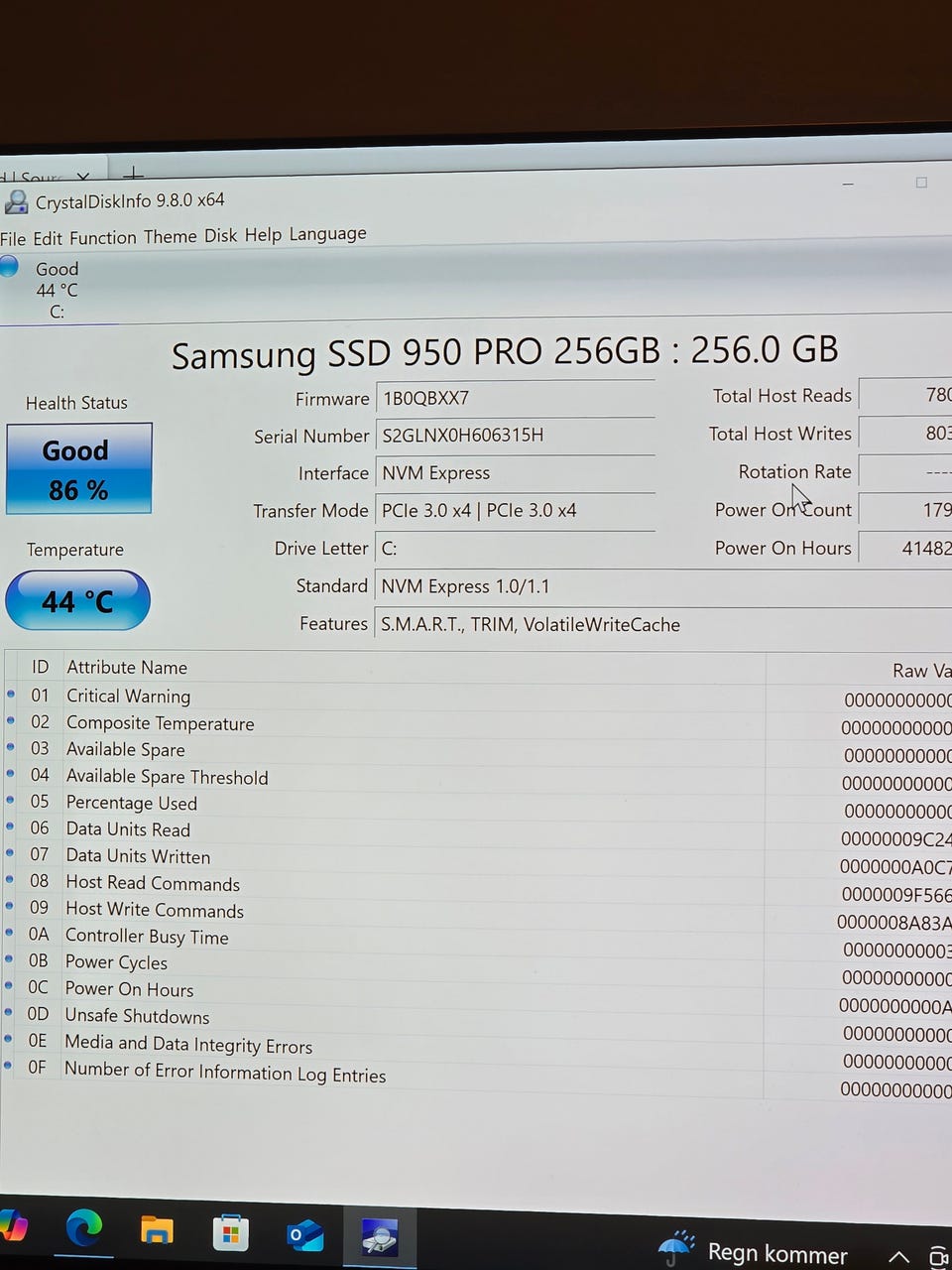Open the Edit menu

click(x=48, y=239)
